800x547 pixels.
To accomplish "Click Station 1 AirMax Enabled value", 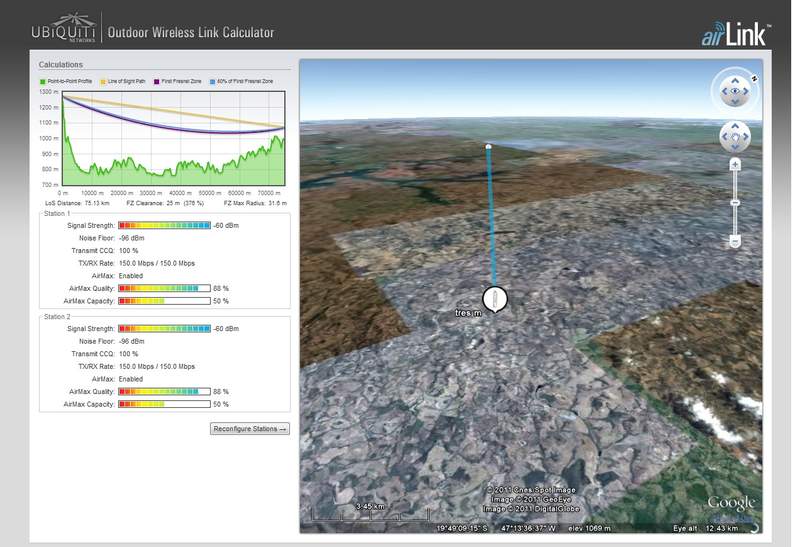I will click(x=131, y=276).
